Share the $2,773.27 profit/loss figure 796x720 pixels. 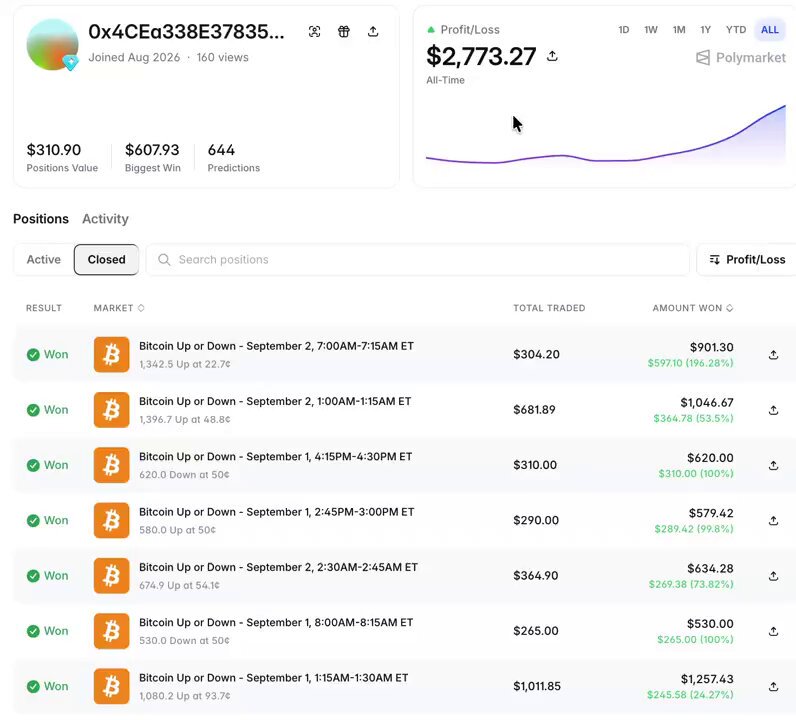[x=552, y=56]
